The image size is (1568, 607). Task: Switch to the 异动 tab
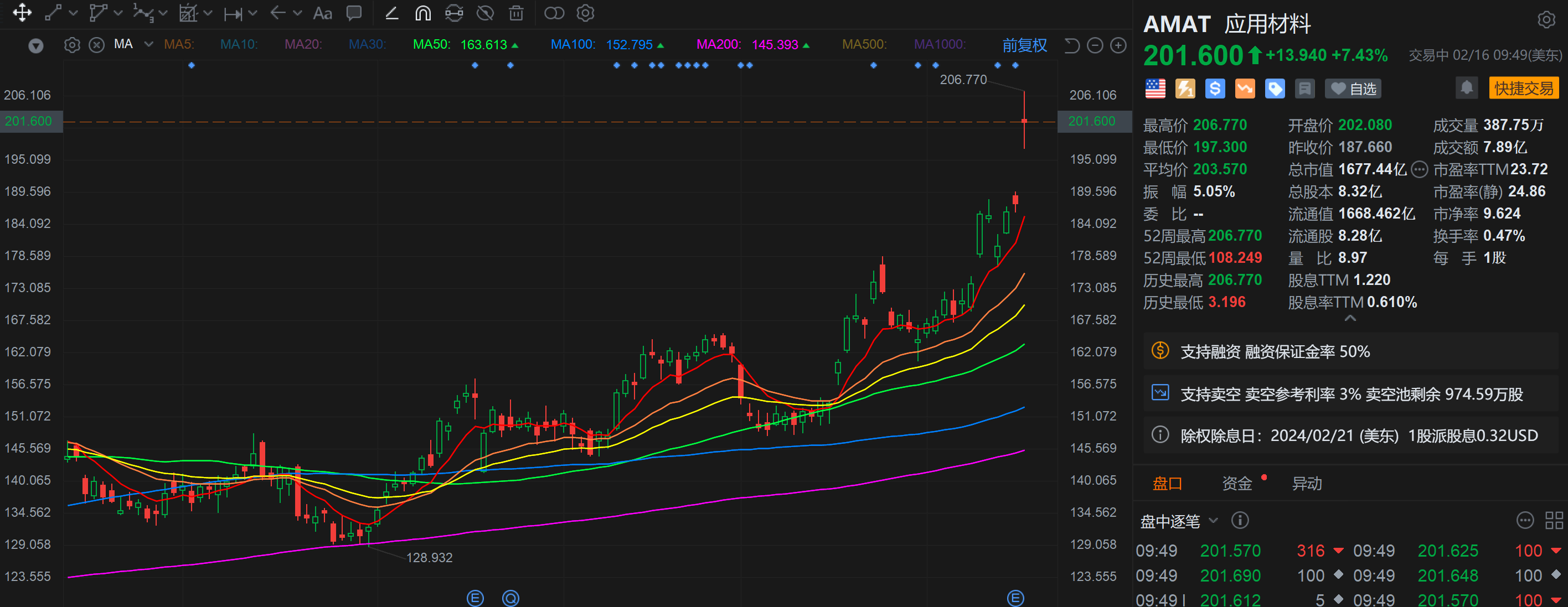coord(1306,484)
